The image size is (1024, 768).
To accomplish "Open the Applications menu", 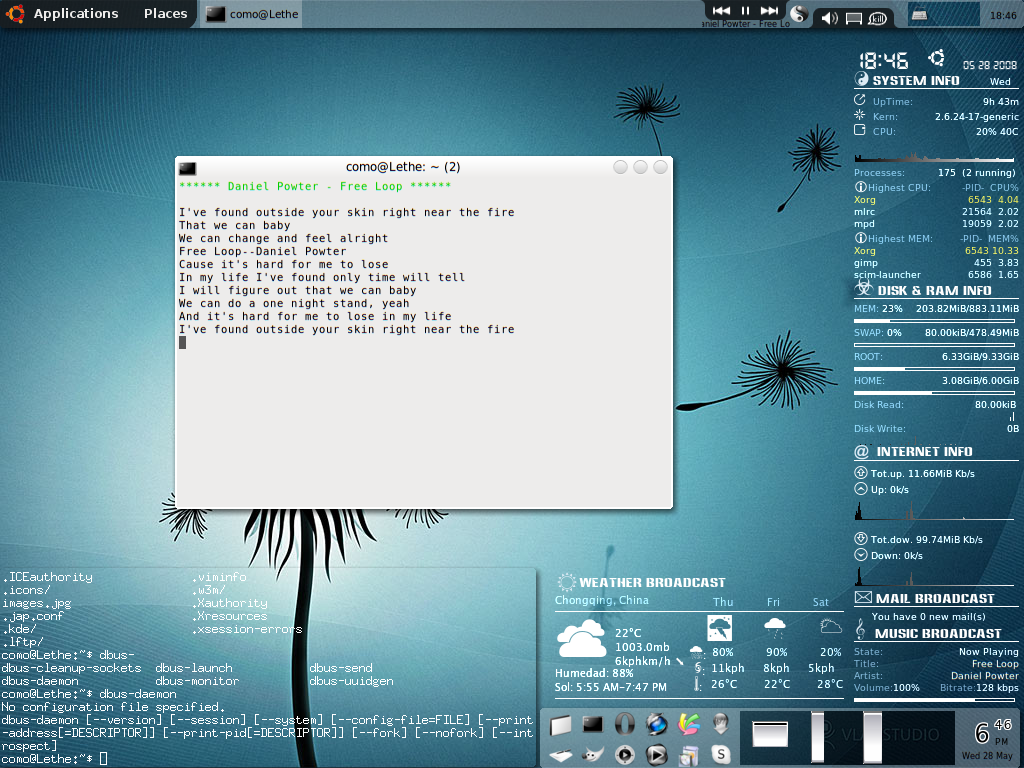I will coord(76,14).
